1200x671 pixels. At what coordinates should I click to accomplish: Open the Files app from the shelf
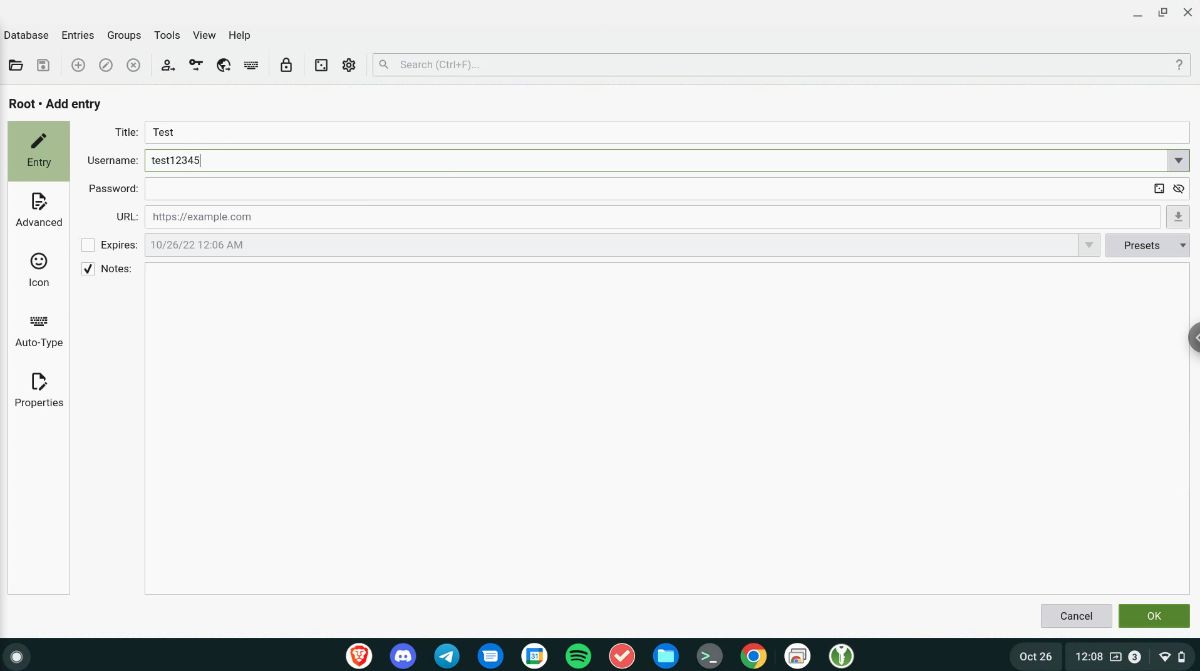tap(666, 656)
